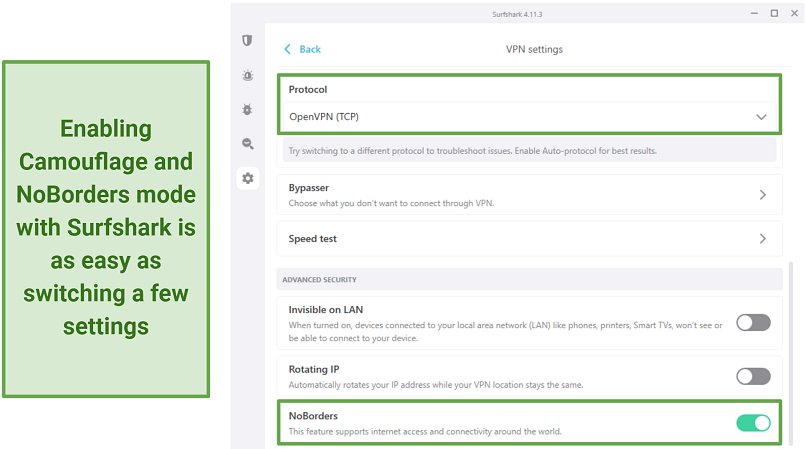Click Bypasser description text

[391, 203]
